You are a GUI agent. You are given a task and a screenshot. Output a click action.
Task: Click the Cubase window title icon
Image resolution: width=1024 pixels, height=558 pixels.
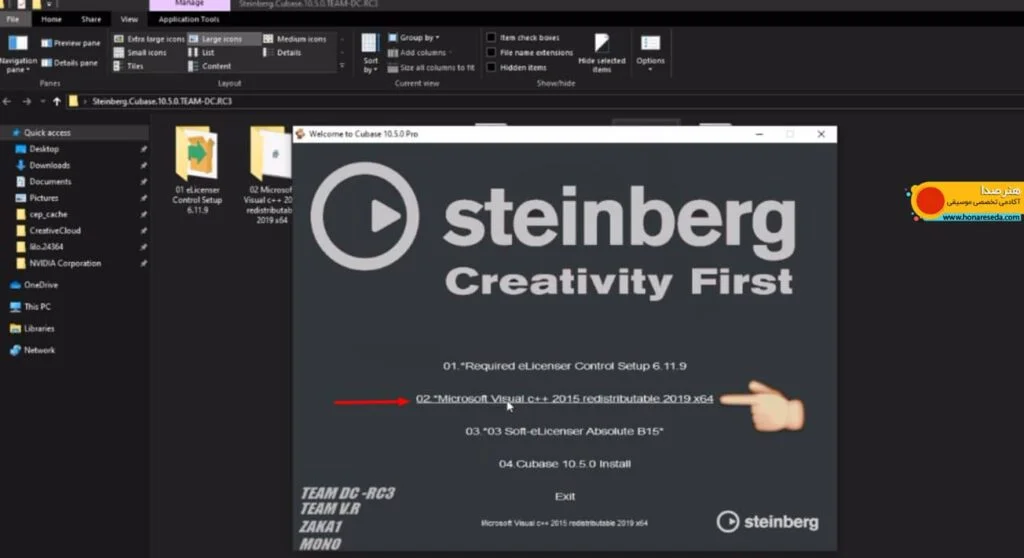click(300, 134)
